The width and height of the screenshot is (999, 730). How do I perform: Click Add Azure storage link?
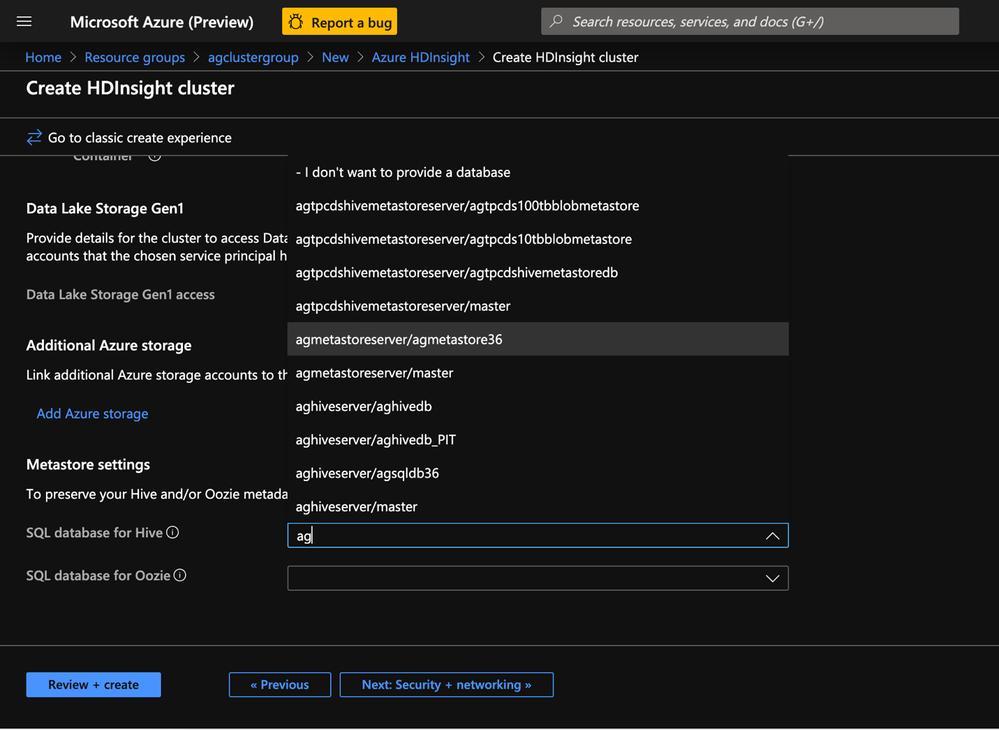click(x=92, y=414)
